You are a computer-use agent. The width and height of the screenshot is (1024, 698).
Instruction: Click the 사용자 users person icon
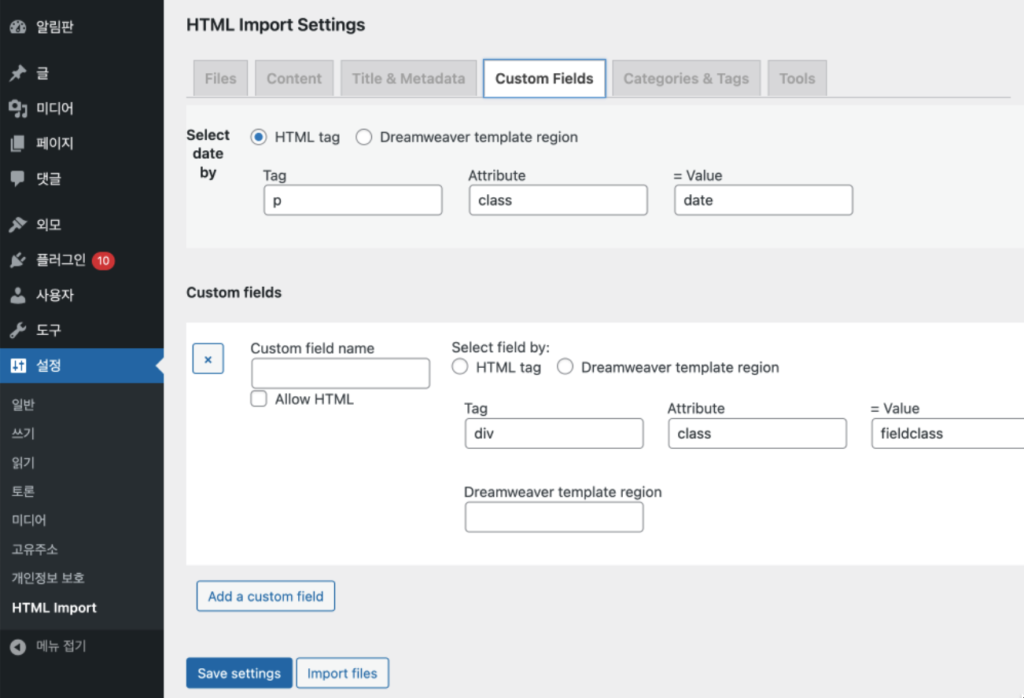(x=17, y=295)
